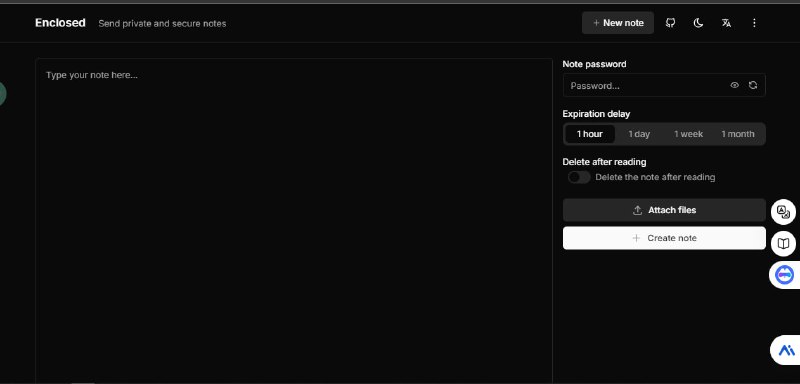Click the New note button
Image resolution: width=800 pixels, height=384 pixels.
[618, 23]
